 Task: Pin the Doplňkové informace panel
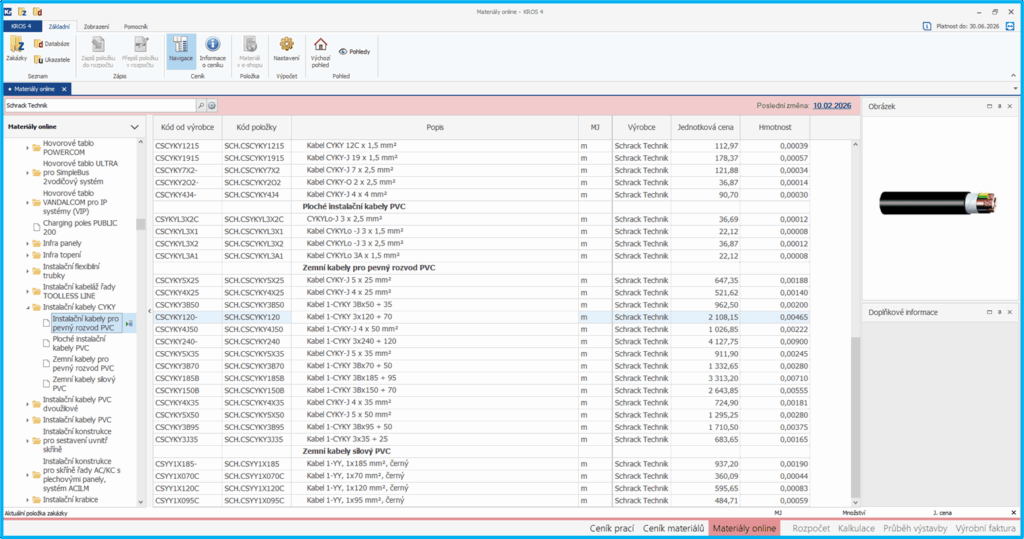coord(998,312)
